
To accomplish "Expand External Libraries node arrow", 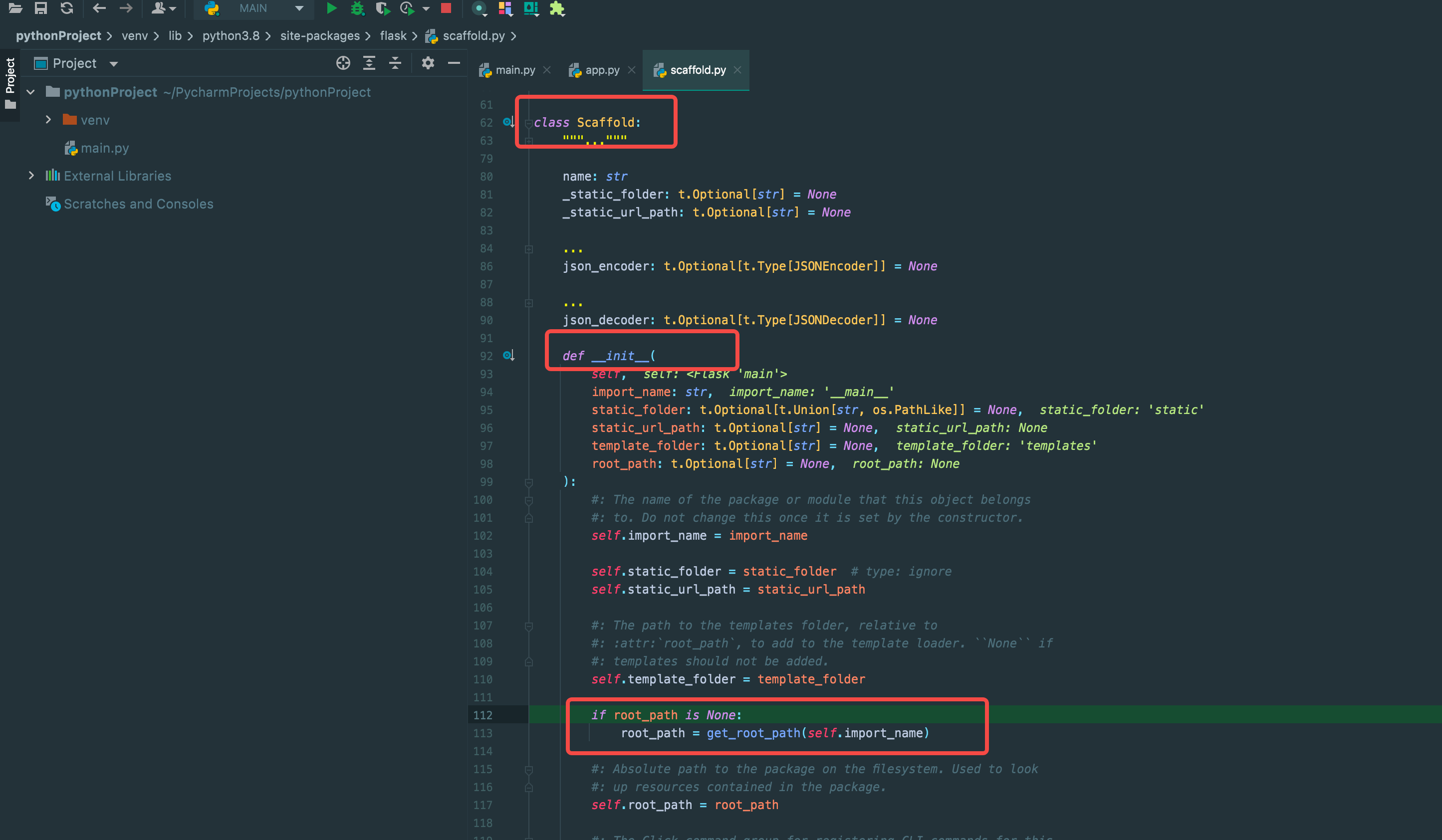I will click(31, 176).
